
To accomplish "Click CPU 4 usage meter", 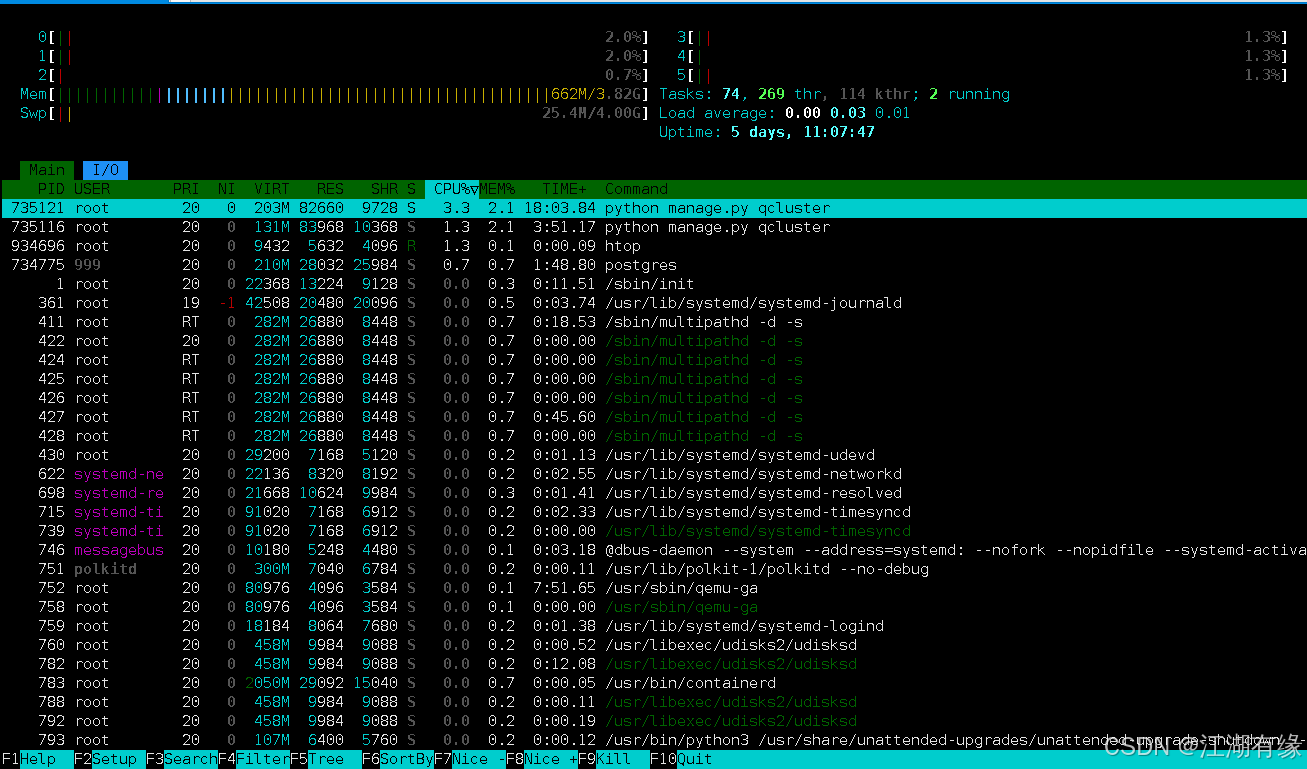I will 982,56.
